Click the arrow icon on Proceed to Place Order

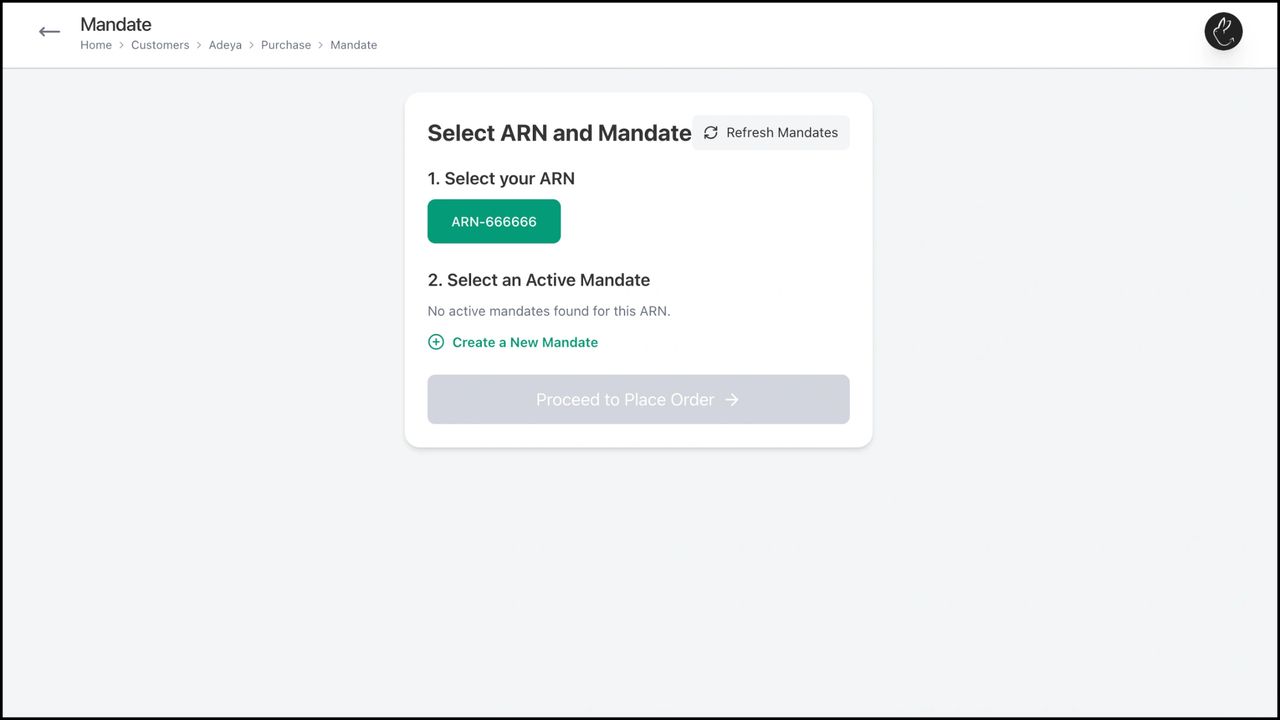point(732,400)
